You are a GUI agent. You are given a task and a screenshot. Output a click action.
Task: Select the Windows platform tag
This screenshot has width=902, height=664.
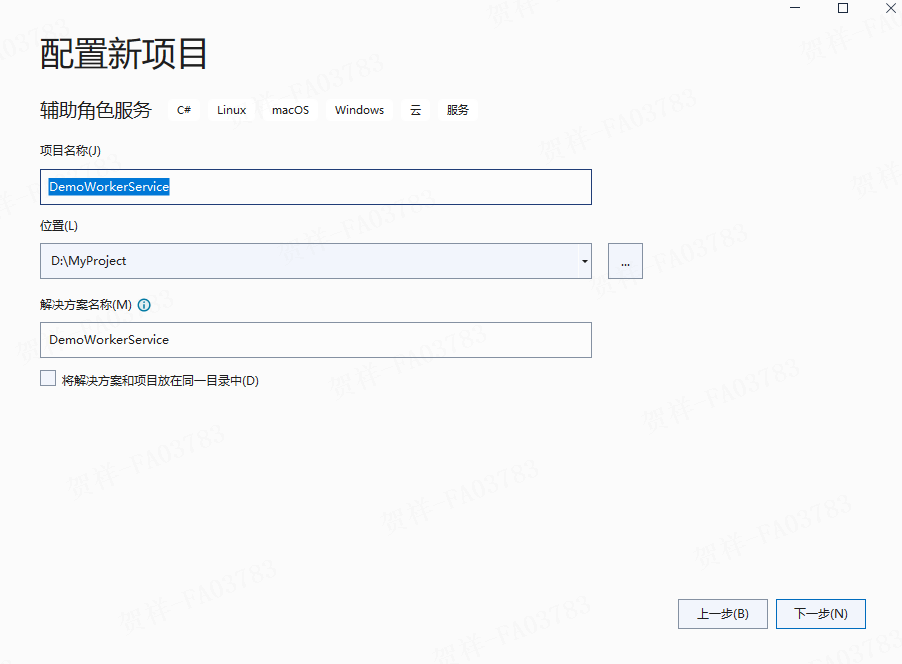click(x=358, y=110)
